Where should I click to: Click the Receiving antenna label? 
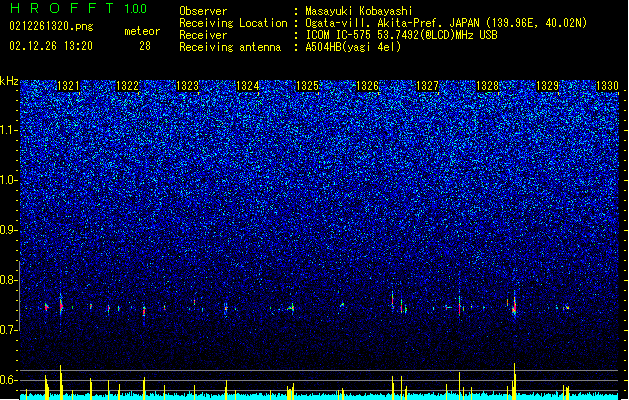[230, 47]
